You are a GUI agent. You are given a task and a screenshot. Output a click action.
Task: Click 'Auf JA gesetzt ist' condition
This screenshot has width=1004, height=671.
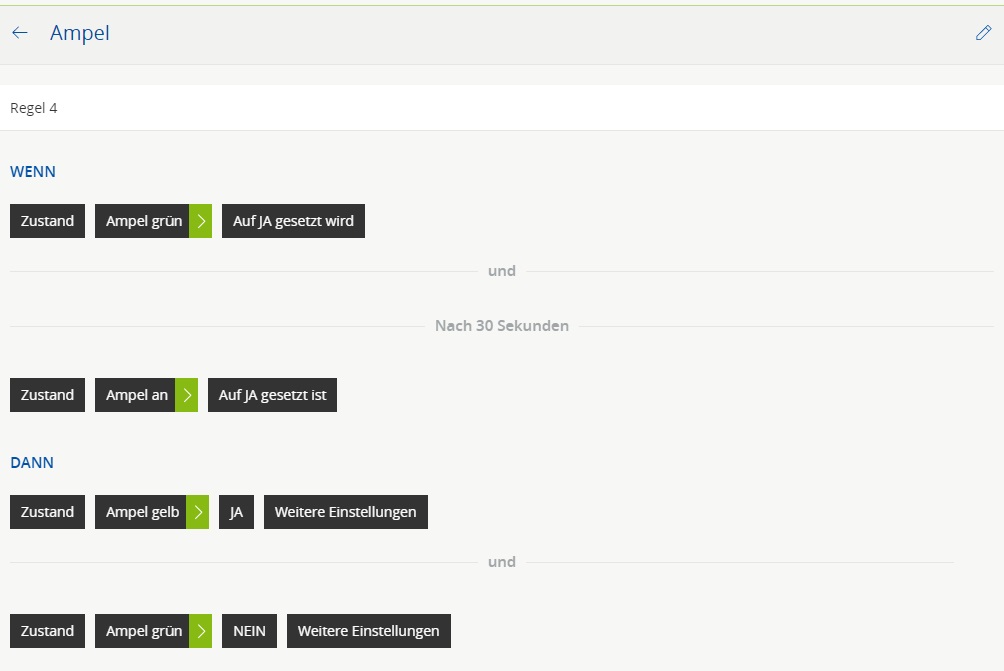[272, 395]
